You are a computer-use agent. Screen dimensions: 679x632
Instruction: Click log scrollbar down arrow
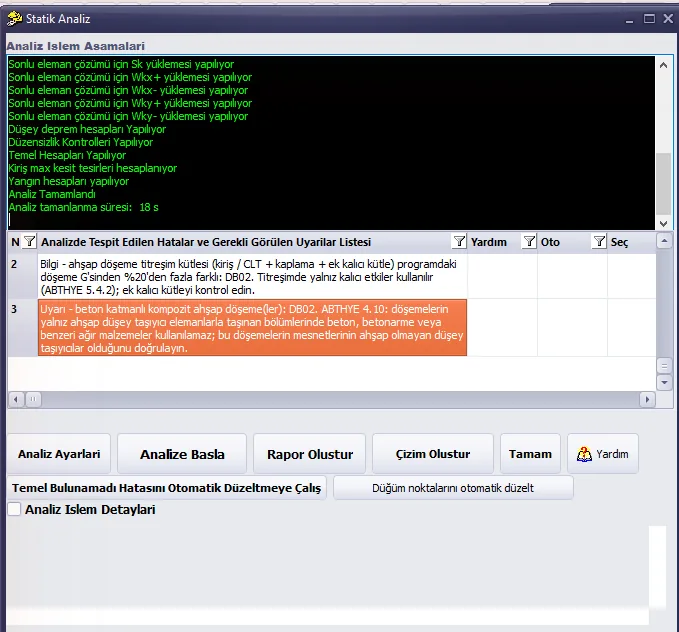(x=663, y=224)
